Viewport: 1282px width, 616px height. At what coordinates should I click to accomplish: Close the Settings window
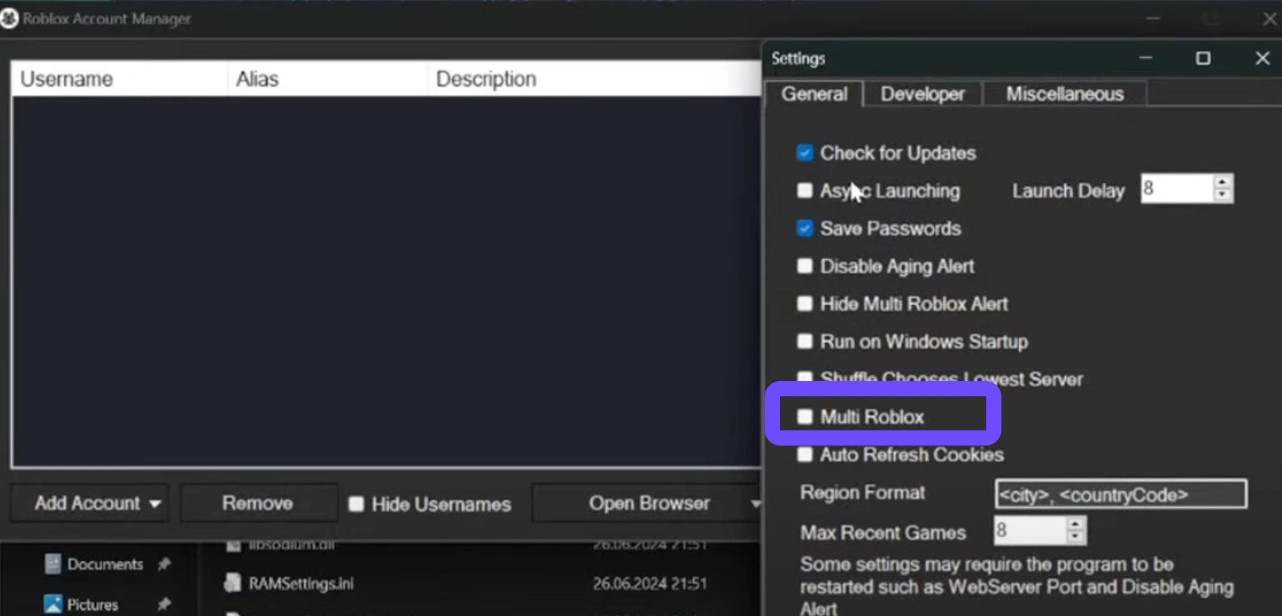1262,59
